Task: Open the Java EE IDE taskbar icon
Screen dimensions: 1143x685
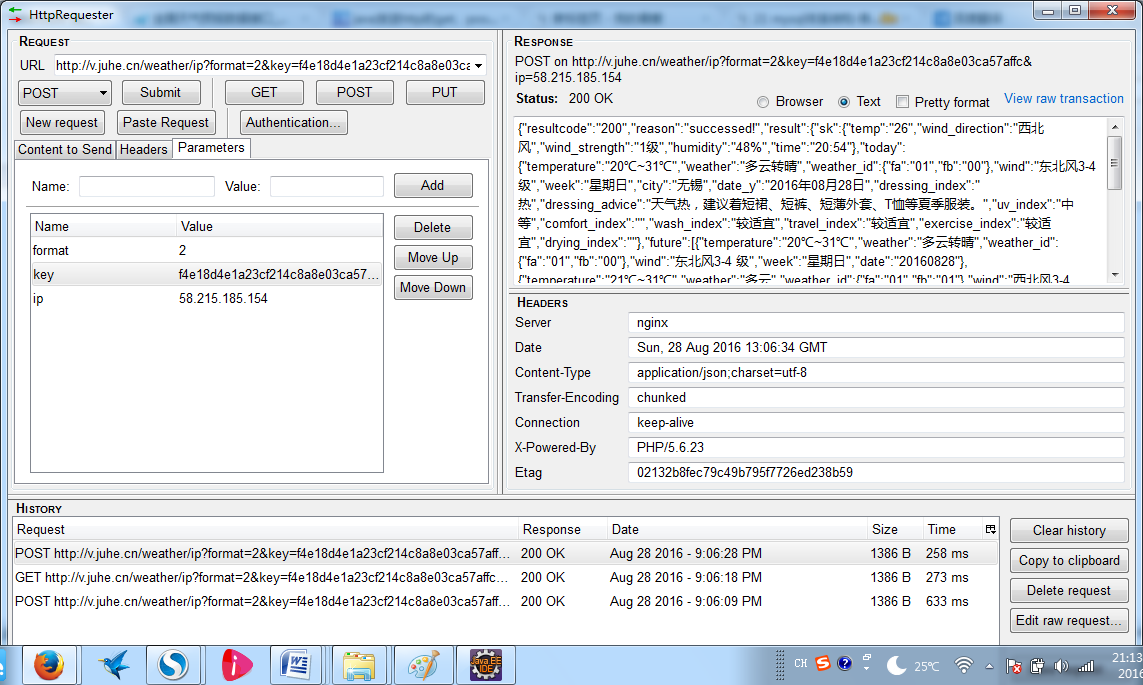Action: click(485, 665)
